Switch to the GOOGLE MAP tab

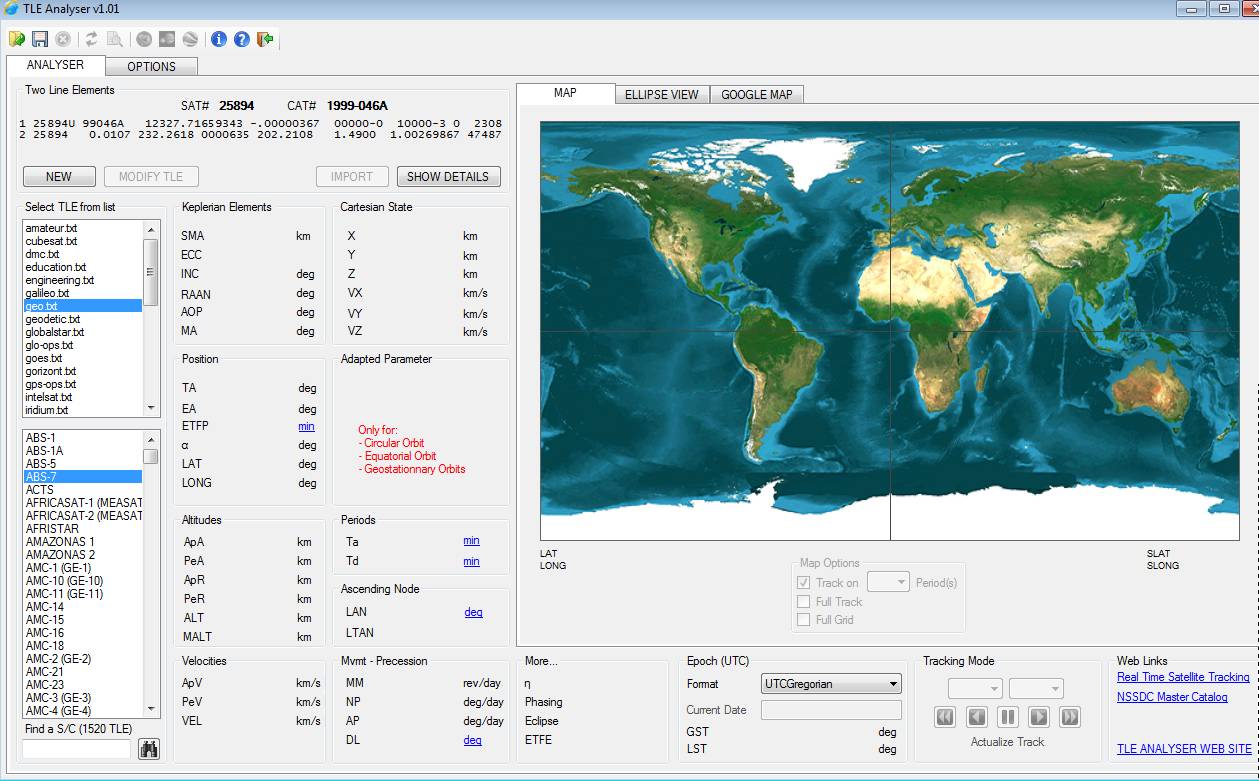[756, 94]
